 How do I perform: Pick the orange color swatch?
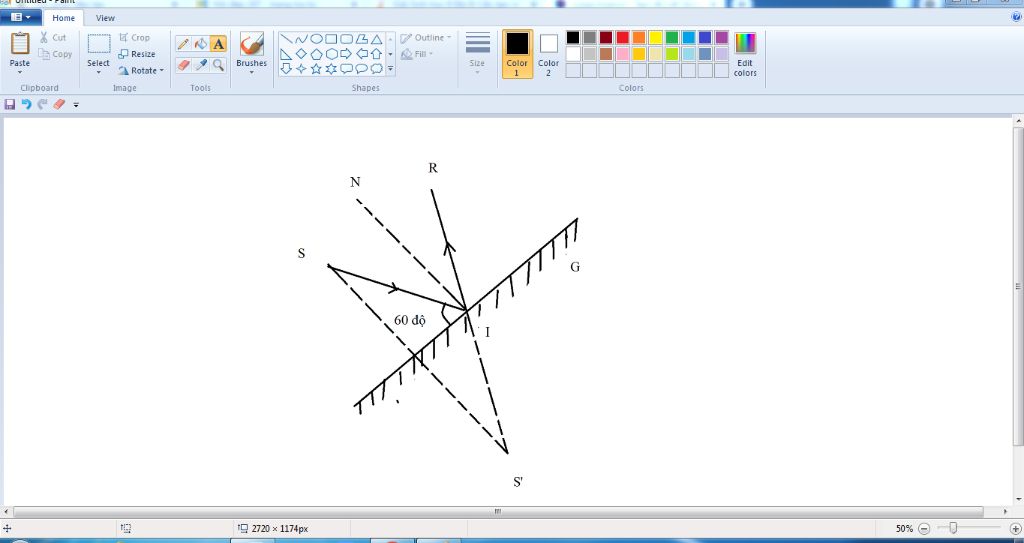pos(639,37)
